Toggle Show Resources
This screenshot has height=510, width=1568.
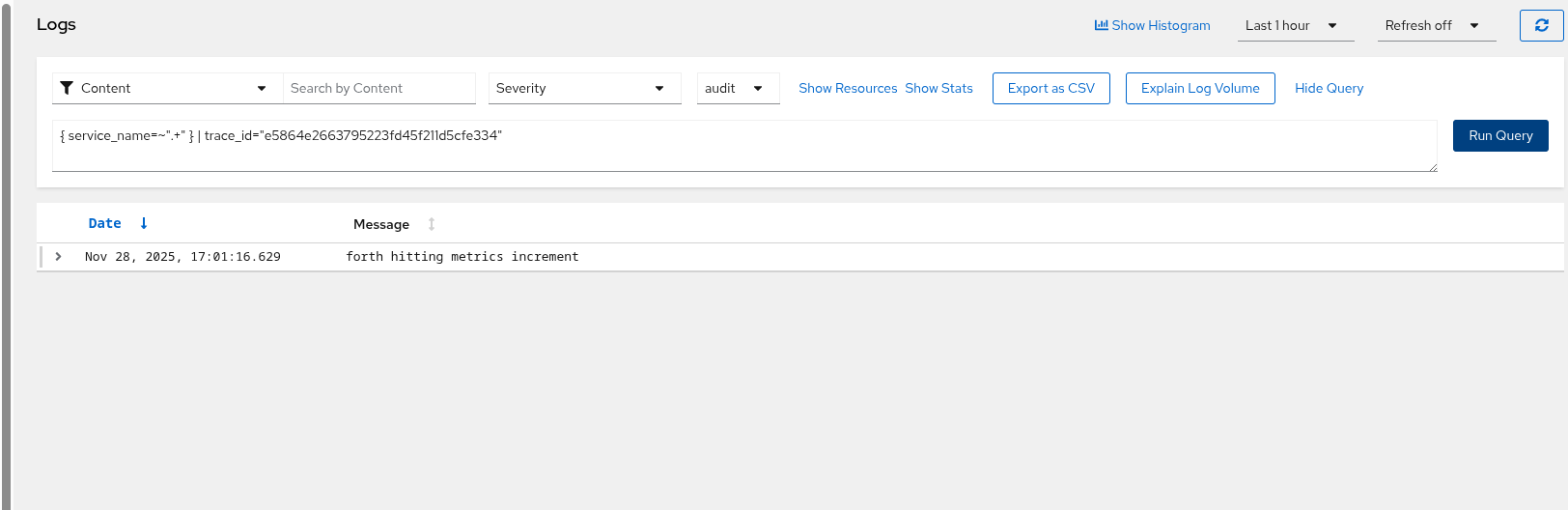(x=848, y=88)
